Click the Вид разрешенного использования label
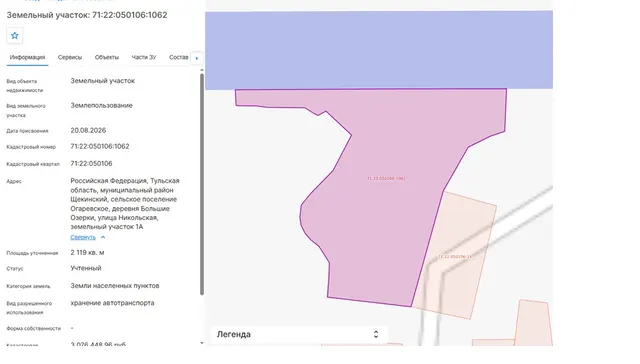 (x=29, y=308)
